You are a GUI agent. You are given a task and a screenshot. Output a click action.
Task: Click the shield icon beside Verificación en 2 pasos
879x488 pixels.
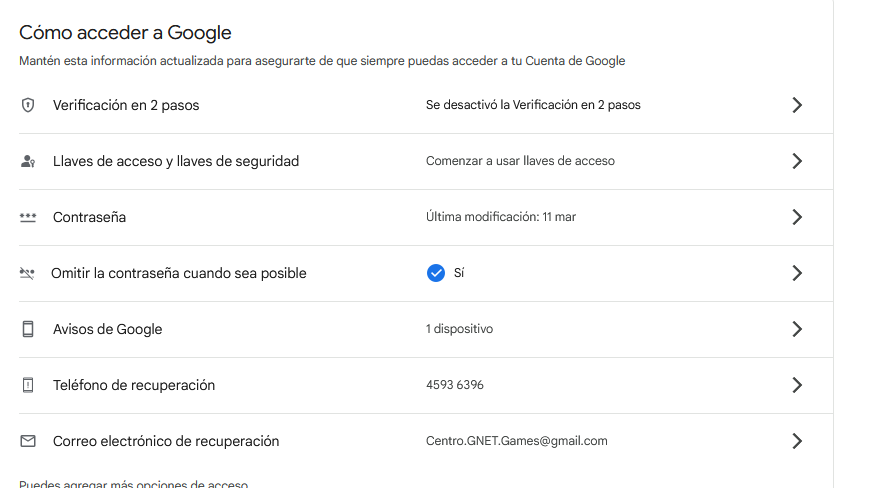[x=28, y=105]
